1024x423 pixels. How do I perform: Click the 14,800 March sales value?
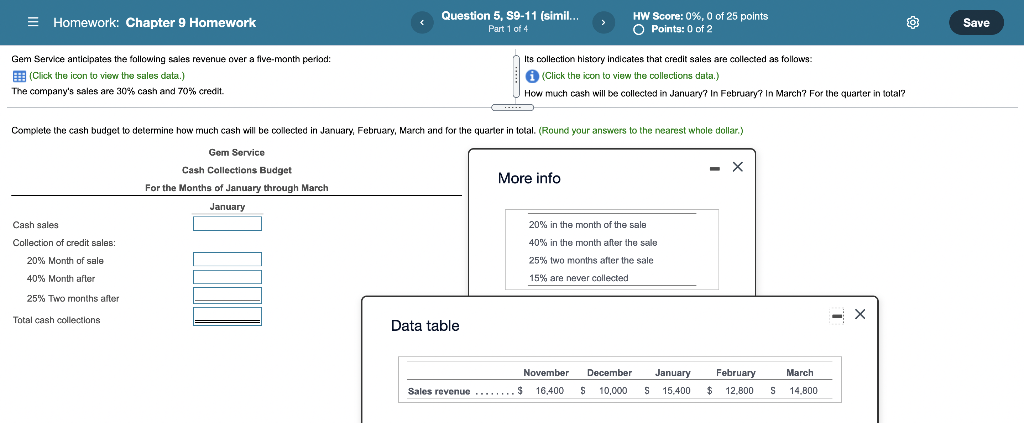(802, 391)
